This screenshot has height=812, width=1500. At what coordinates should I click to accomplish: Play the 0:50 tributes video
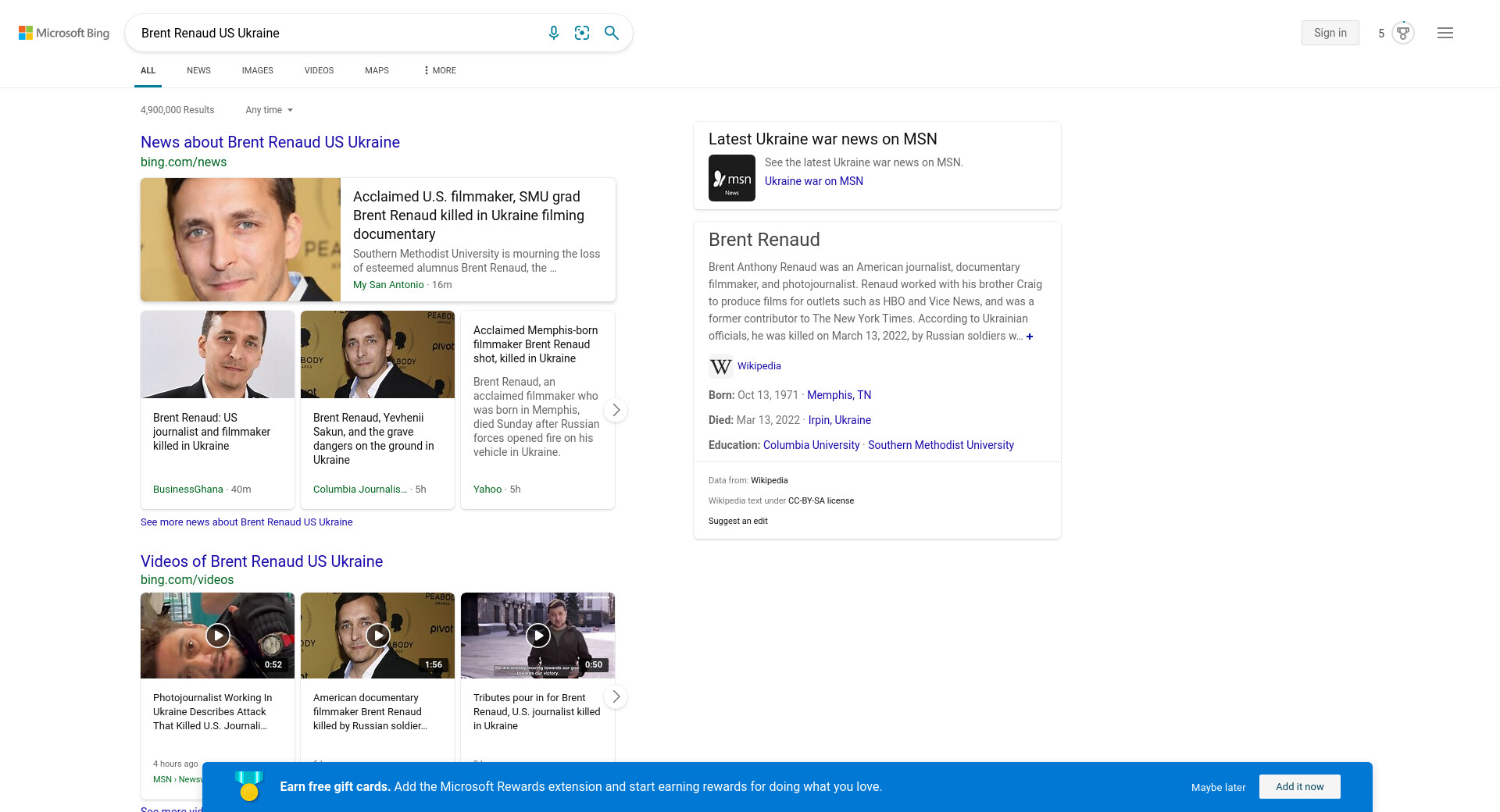[537, 636]
